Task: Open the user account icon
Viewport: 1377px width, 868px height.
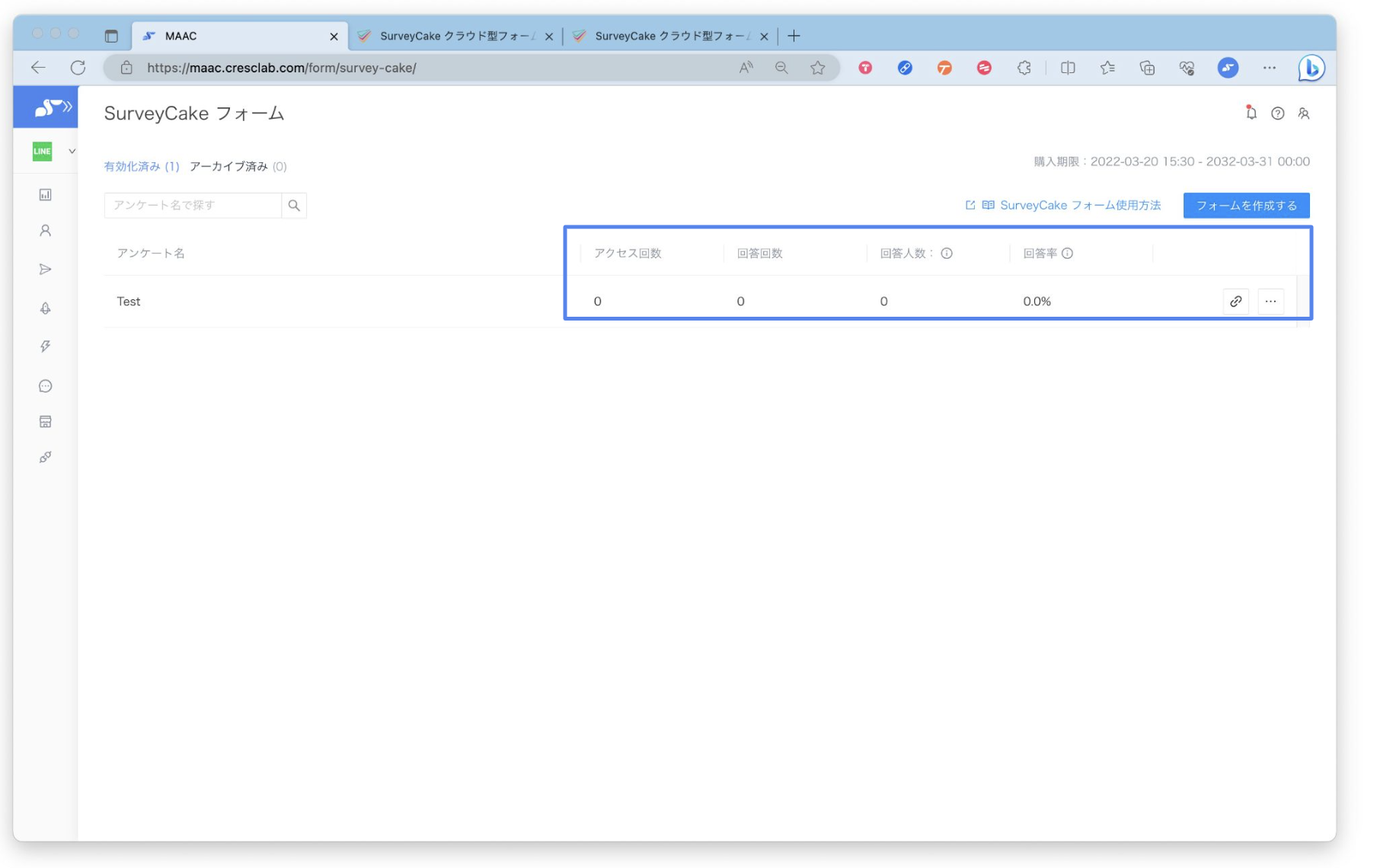Action: pos(1304,113)
